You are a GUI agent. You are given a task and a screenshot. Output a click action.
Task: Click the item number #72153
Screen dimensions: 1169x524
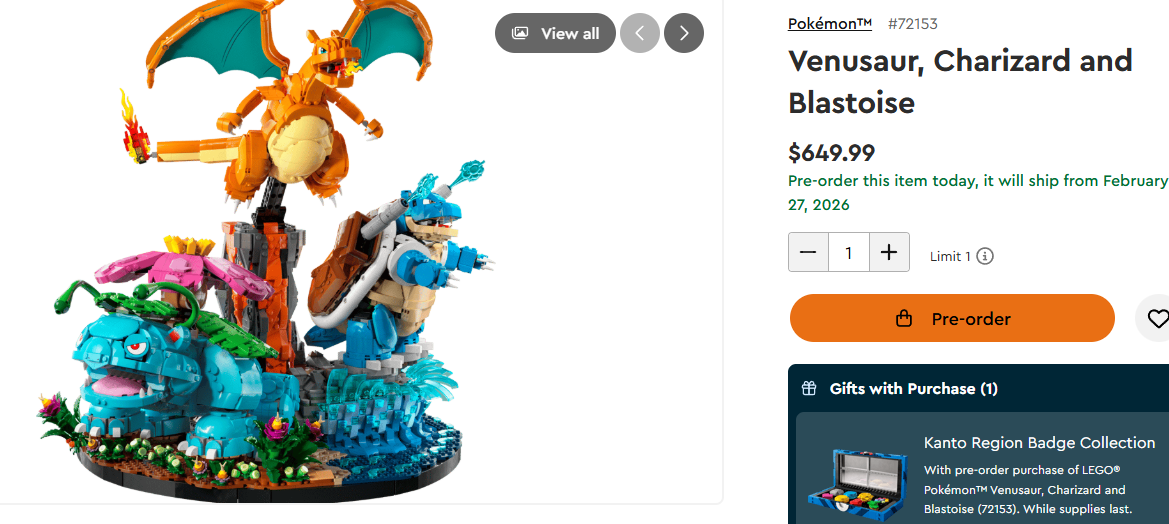click(x=913, y=24)
